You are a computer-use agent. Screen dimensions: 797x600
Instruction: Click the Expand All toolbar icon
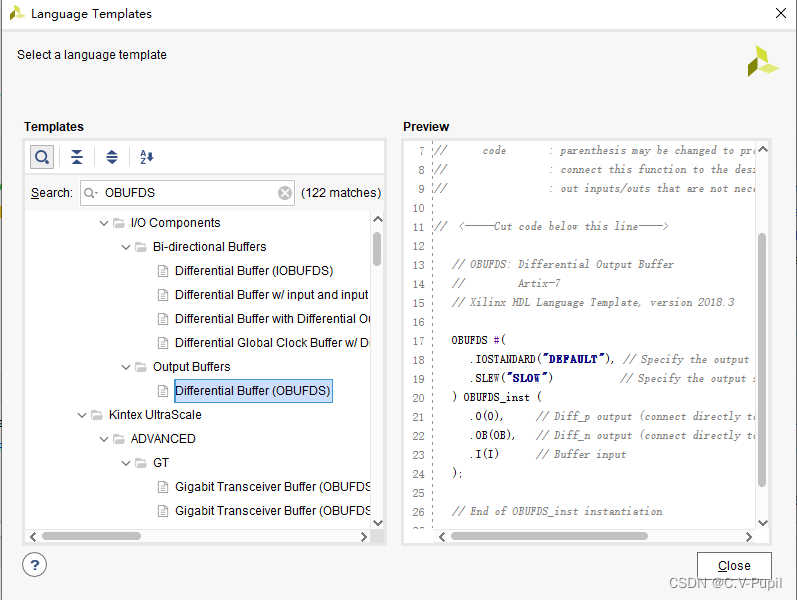coord(112,157)
